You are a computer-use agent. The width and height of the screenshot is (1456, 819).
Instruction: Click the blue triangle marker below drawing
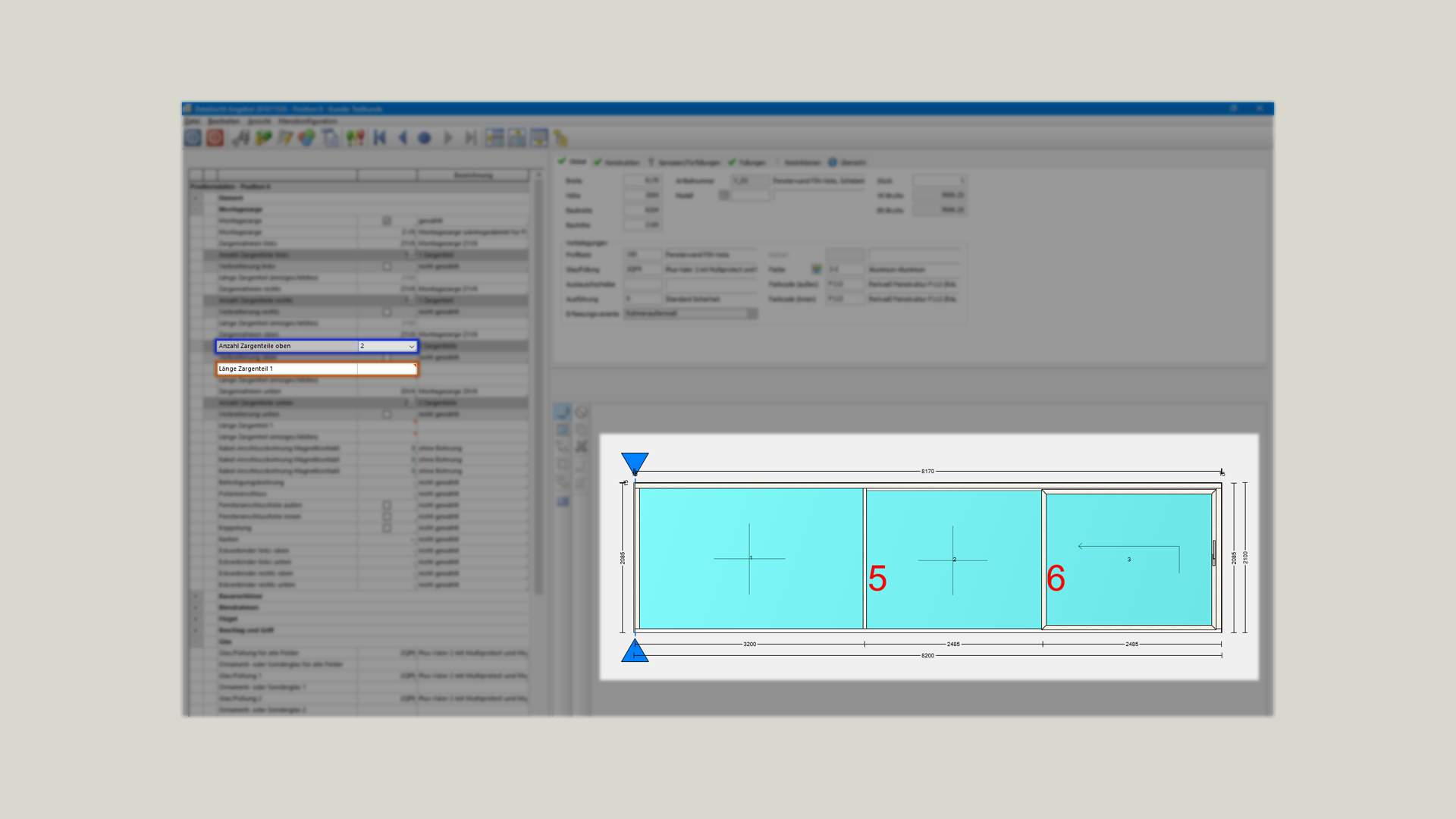pyautogui.click(x=635, y=651)
